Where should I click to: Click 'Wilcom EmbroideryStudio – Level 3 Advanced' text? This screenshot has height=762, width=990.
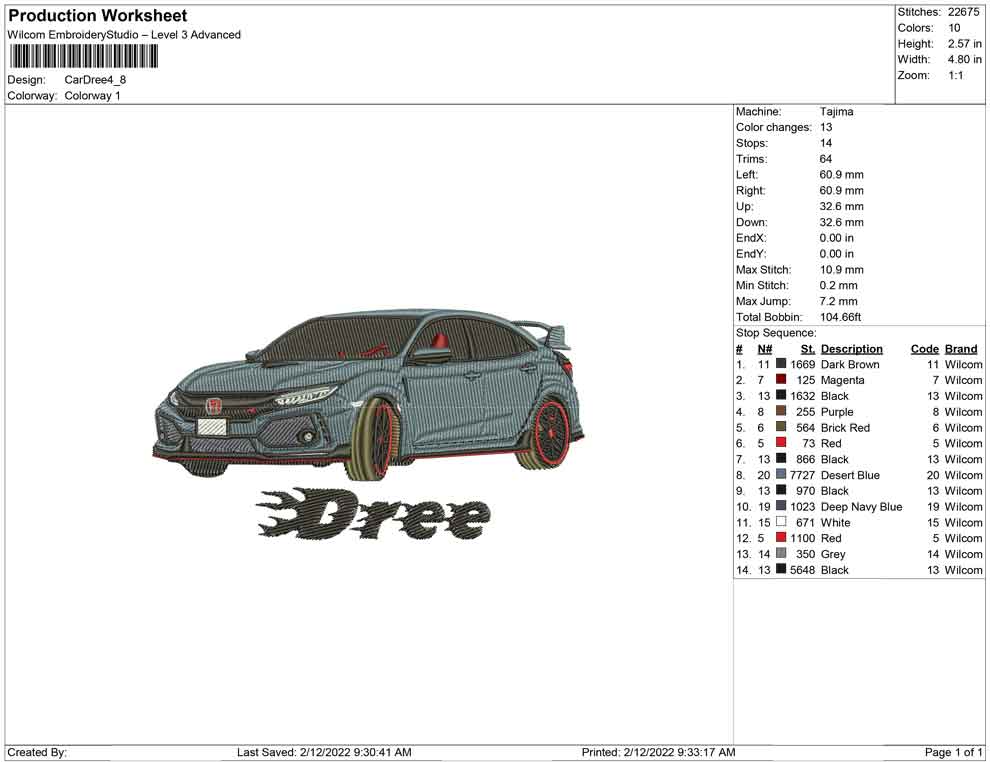point(124,35)
